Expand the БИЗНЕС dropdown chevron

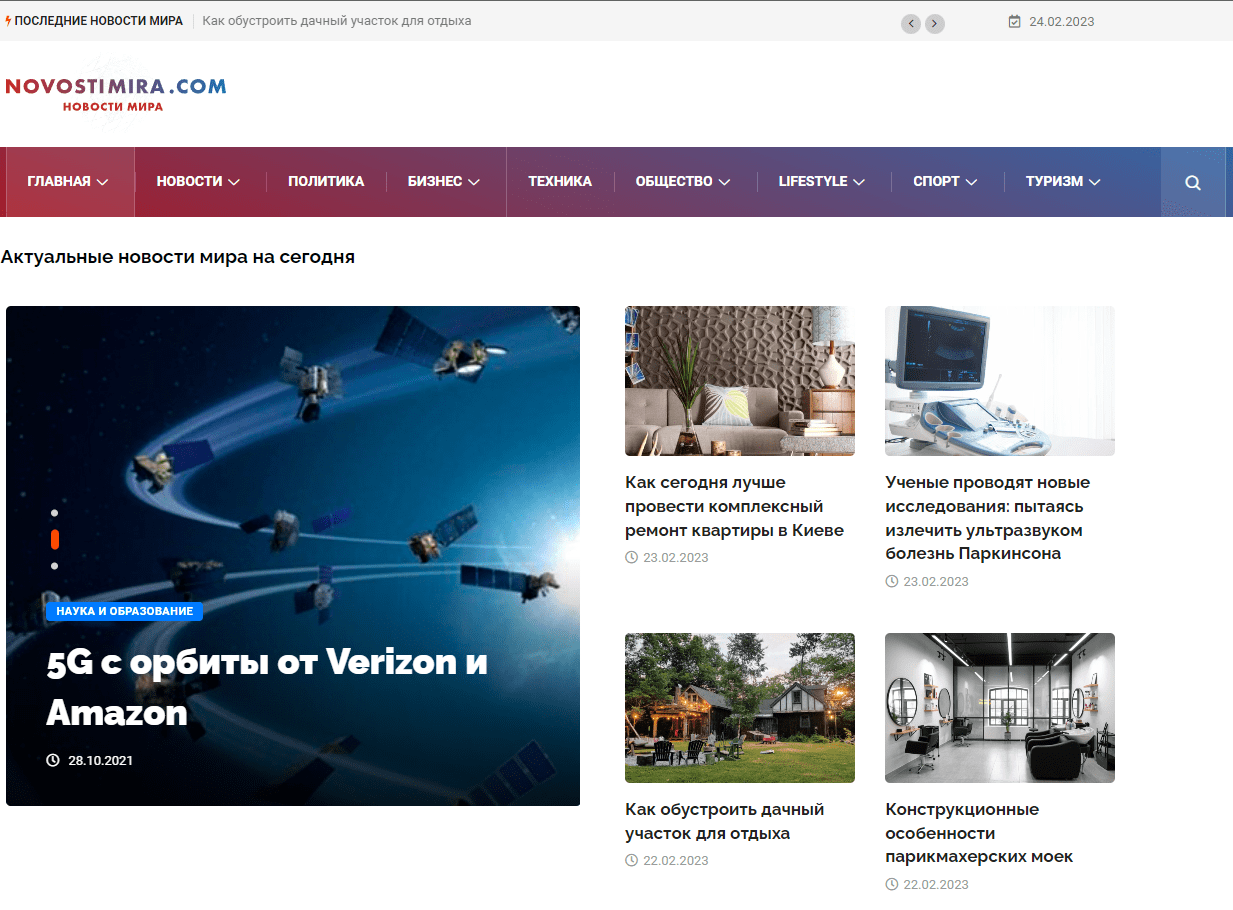474,182
